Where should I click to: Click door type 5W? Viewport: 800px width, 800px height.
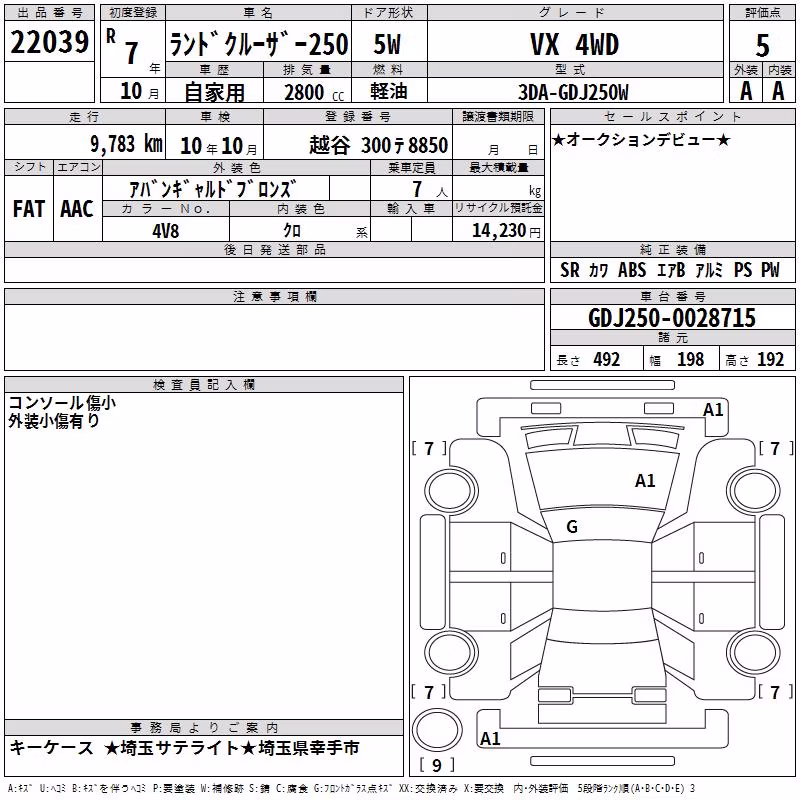point(387,44)
